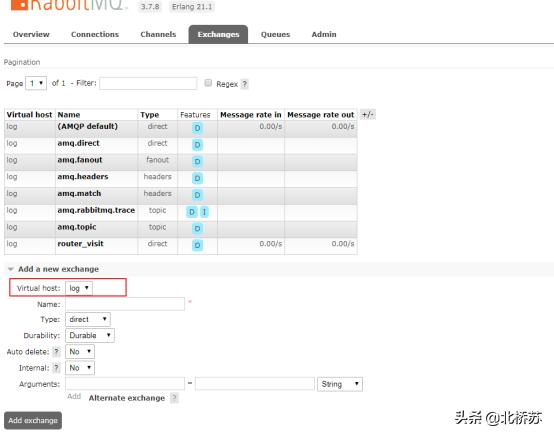Click the D durable badge for amq.topic
This screenshot has width=554, height=437.
pos(197,229)
